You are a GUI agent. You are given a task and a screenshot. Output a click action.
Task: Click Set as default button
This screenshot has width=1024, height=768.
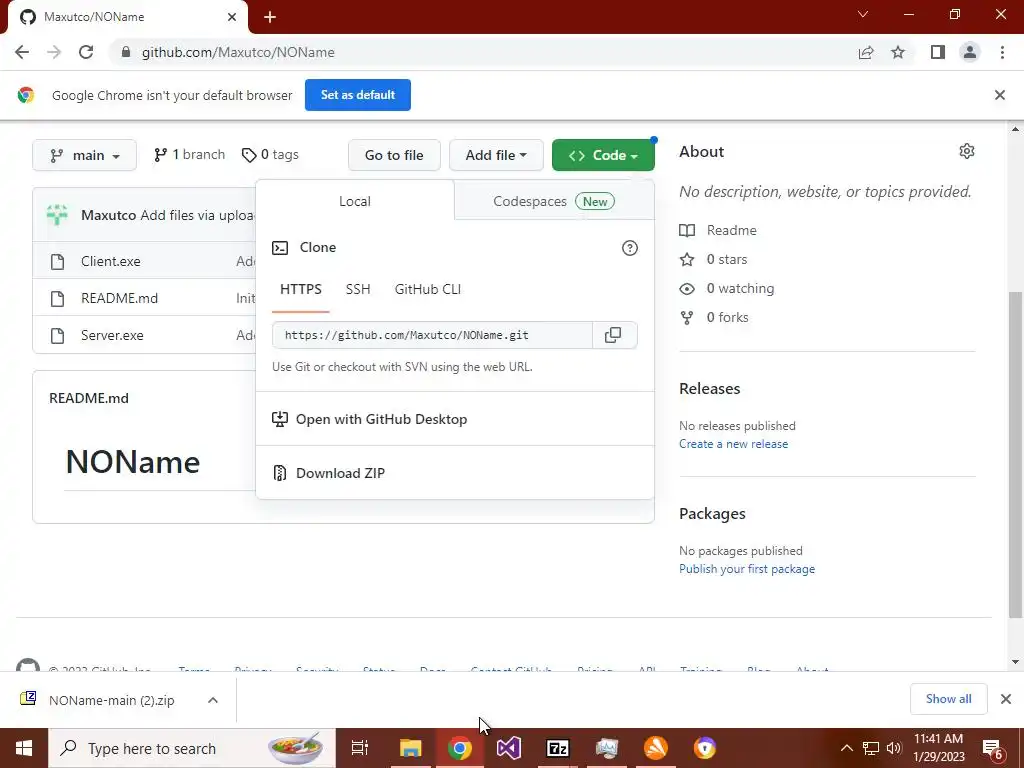coord(358,95)
